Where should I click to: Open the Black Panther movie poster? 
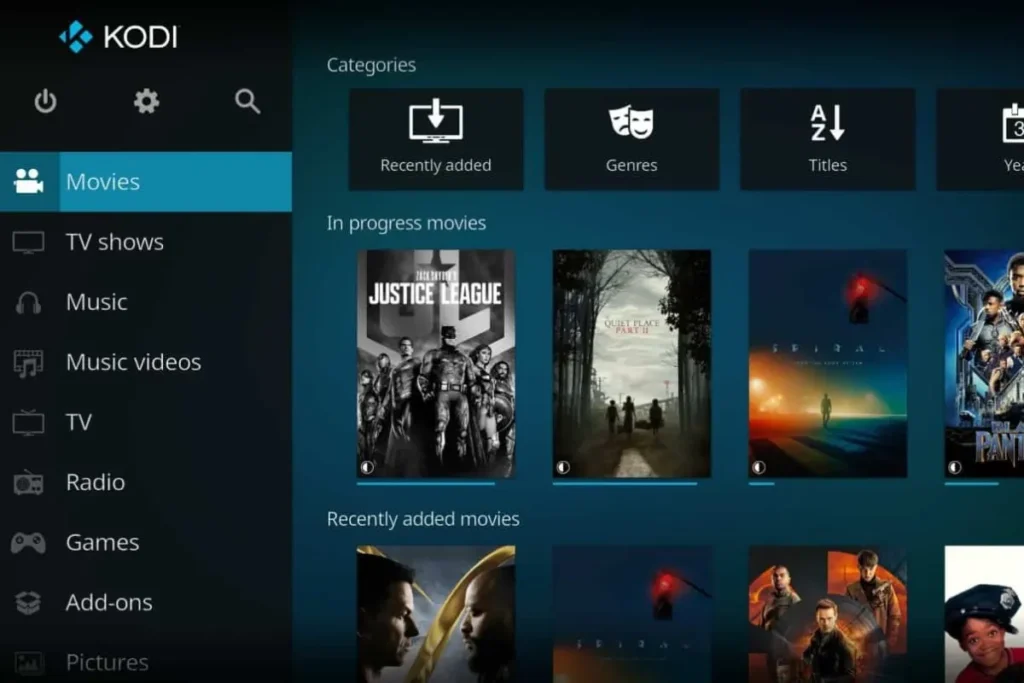[984, 364]
